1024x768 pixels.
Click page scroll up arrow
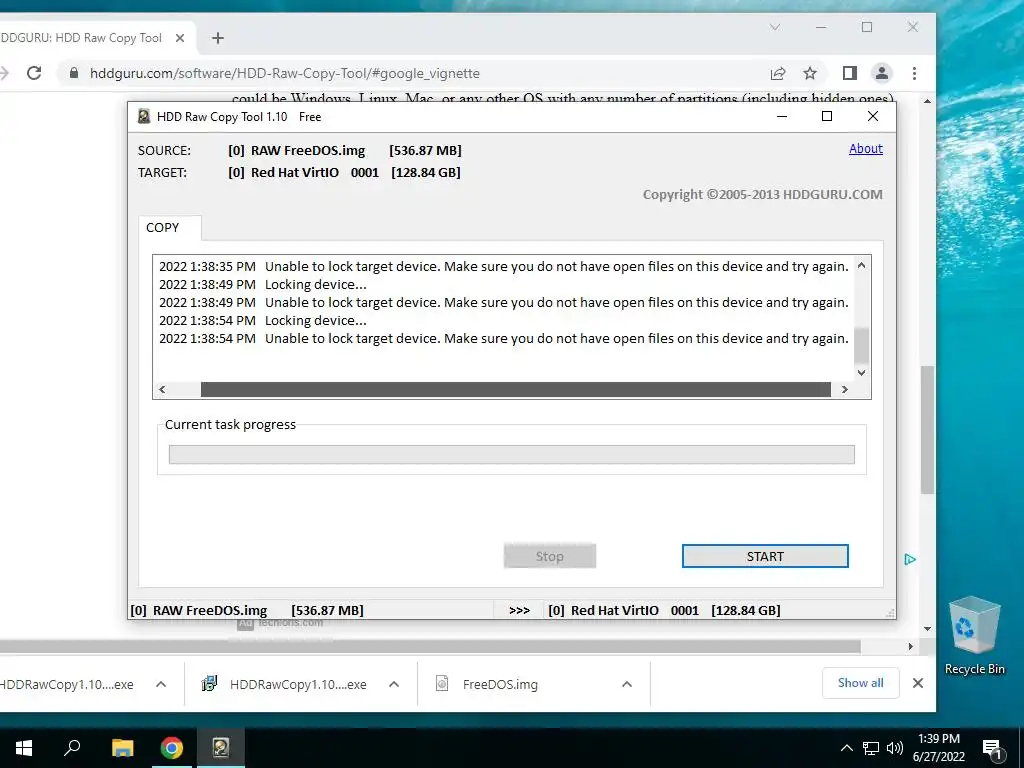(927, 101)
